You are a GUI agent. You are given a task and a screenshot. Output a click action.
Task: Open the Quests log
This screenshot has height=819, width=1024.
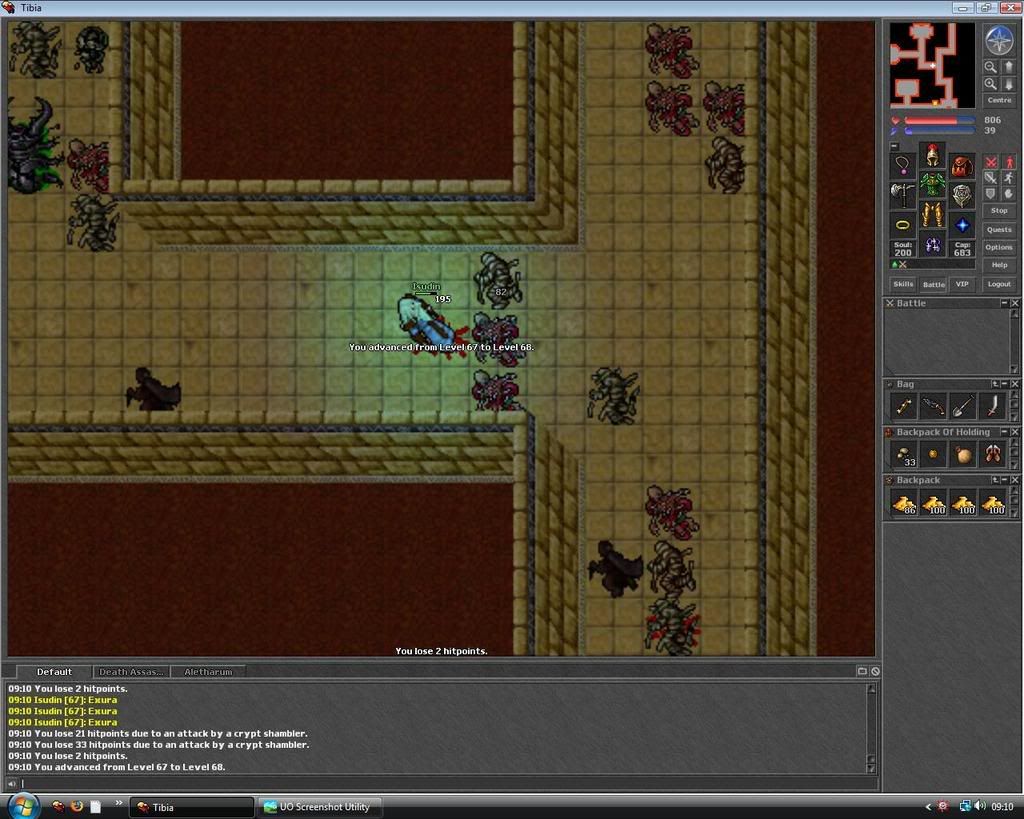(x=999, y=229)
